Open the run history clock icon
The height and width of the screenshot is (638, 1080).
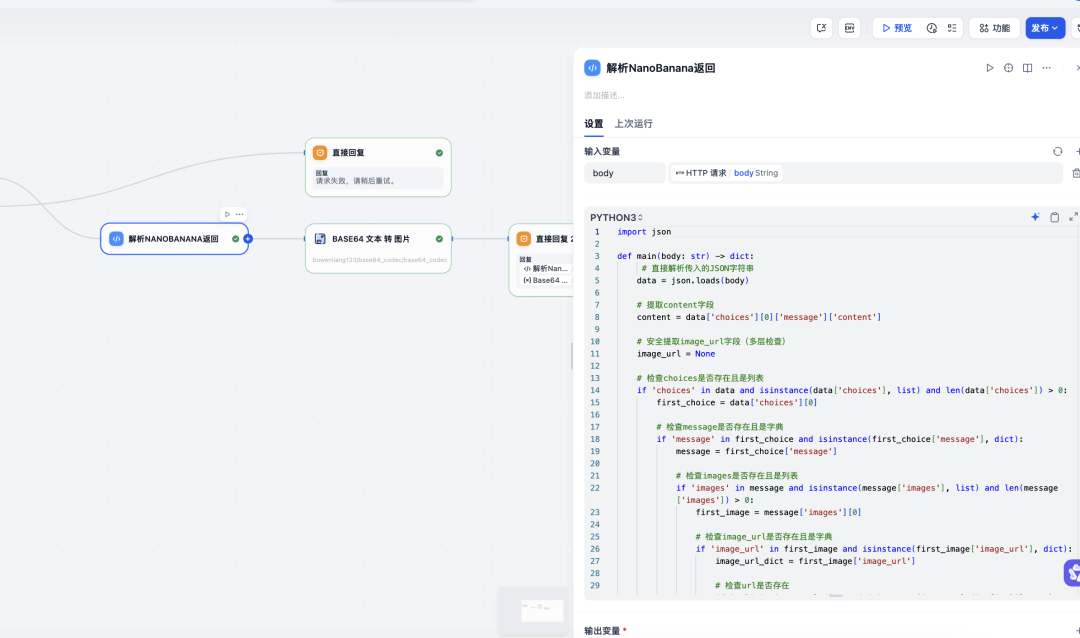coord(932,28)
